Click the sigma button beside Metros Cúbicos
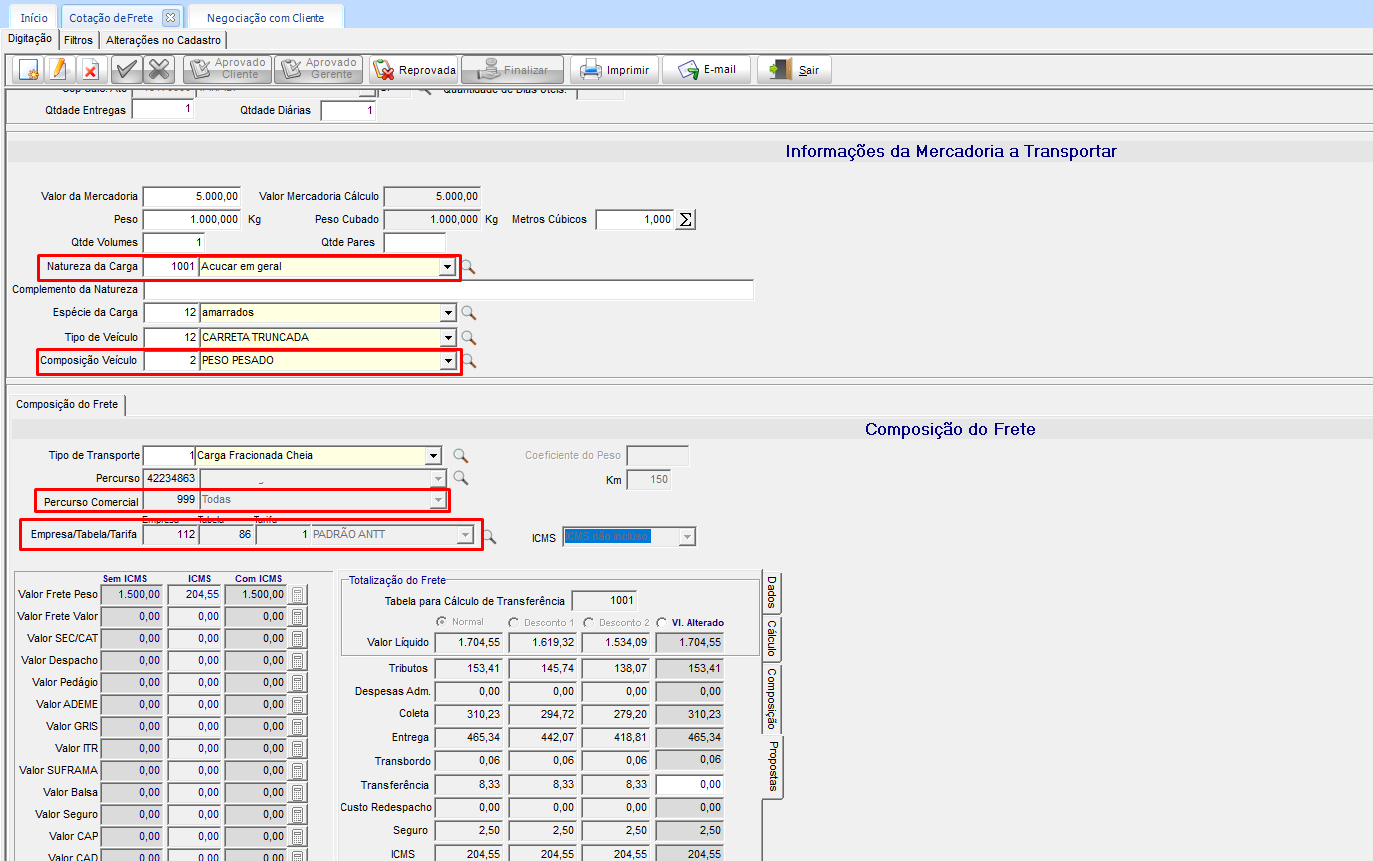This screenshot has height=861, width=1373. (x=685, y=220)
